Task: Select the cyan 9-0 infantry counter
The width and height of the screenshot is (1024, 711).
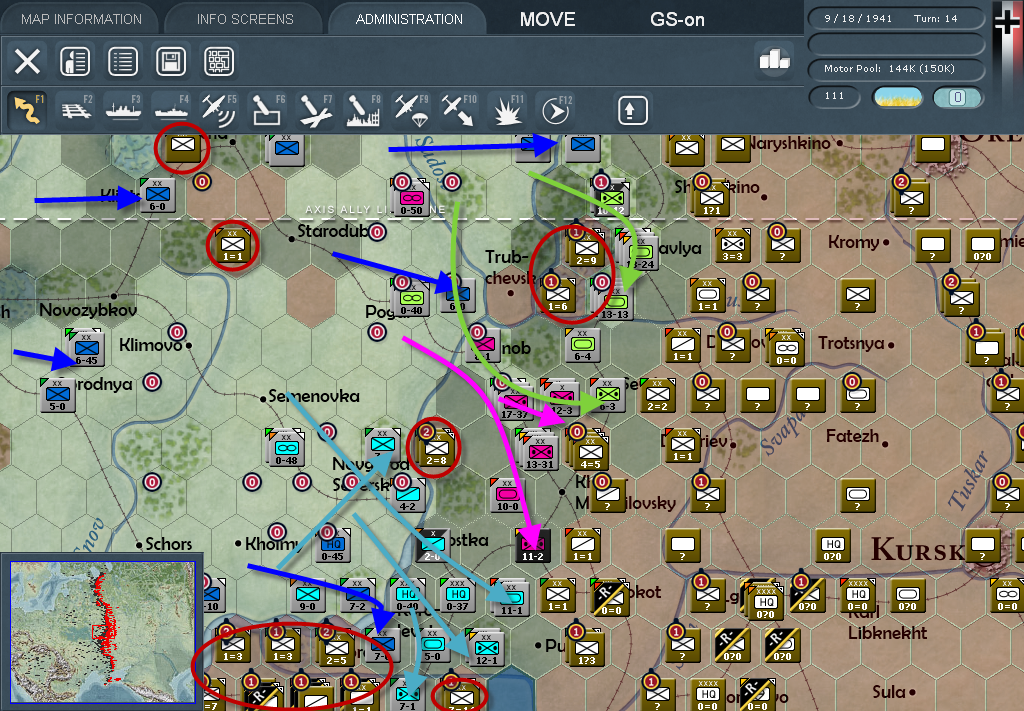Action: coord(308,595)
